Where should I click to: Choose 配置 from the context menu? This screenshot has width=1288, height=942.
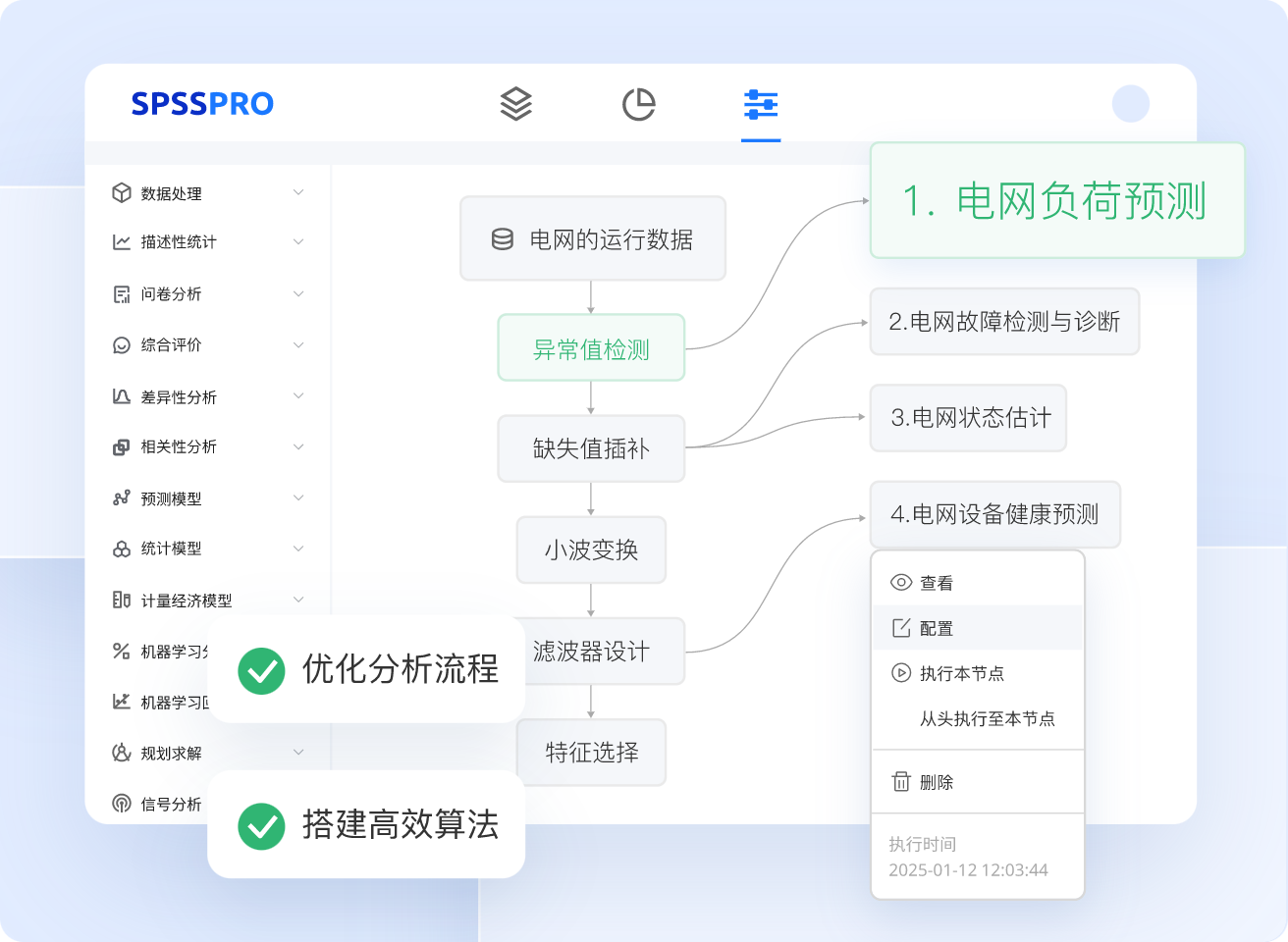click(x=978, y=628)
